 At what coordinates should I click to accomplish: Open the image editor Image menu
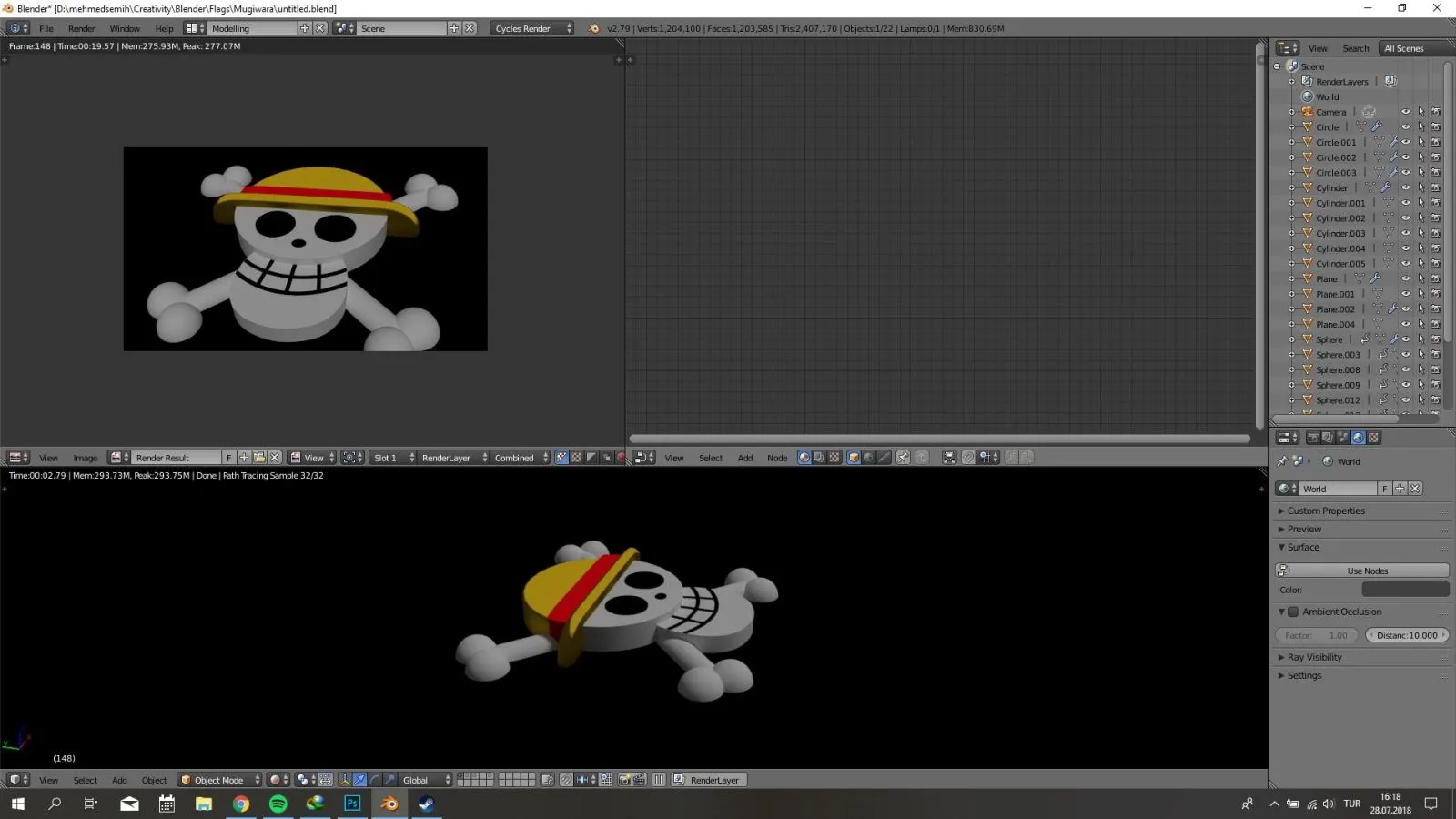pyautogui.click(x=86, y=458)
